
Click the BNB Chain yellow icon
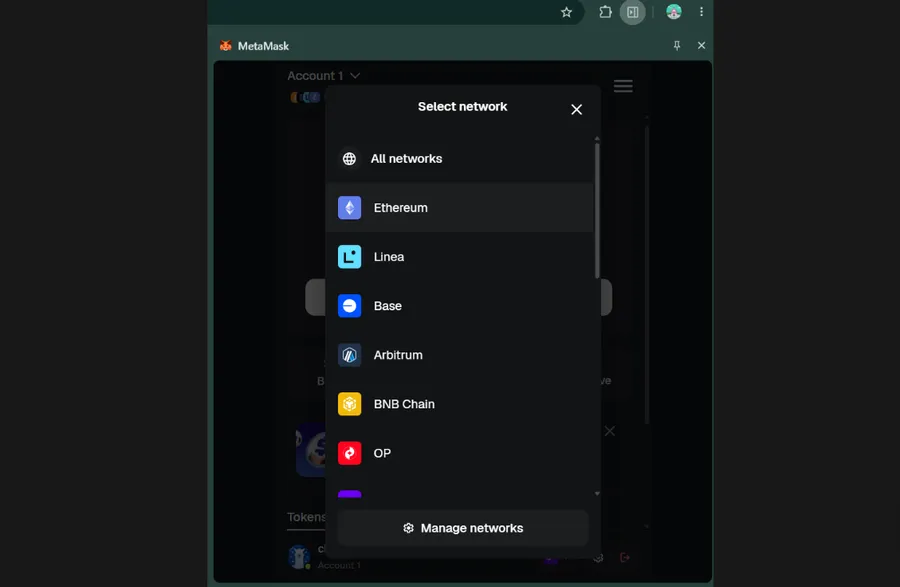point(350,404)
